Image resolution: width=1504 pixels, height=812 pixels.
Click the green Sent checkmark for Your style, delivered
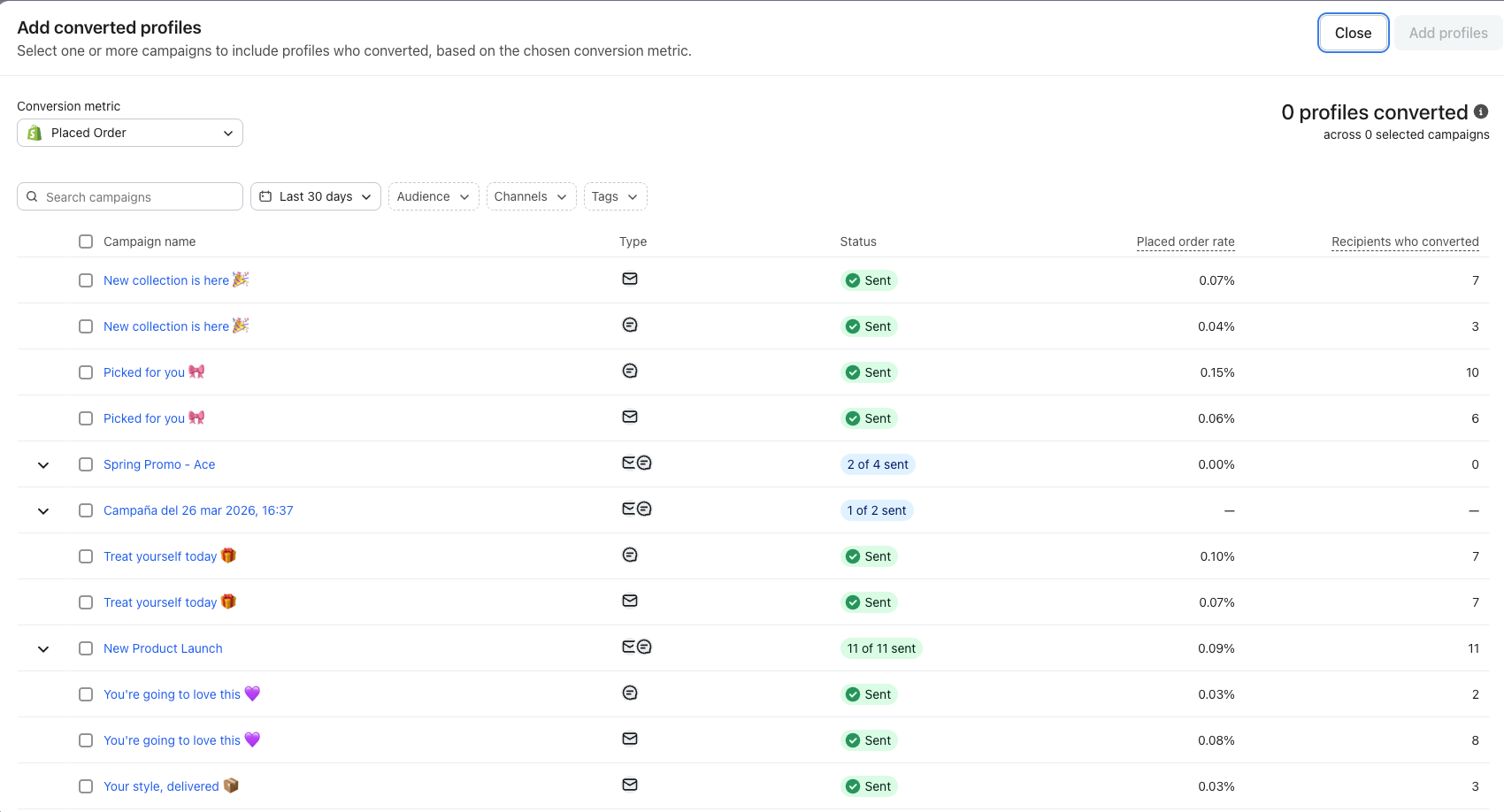point(853,786)
